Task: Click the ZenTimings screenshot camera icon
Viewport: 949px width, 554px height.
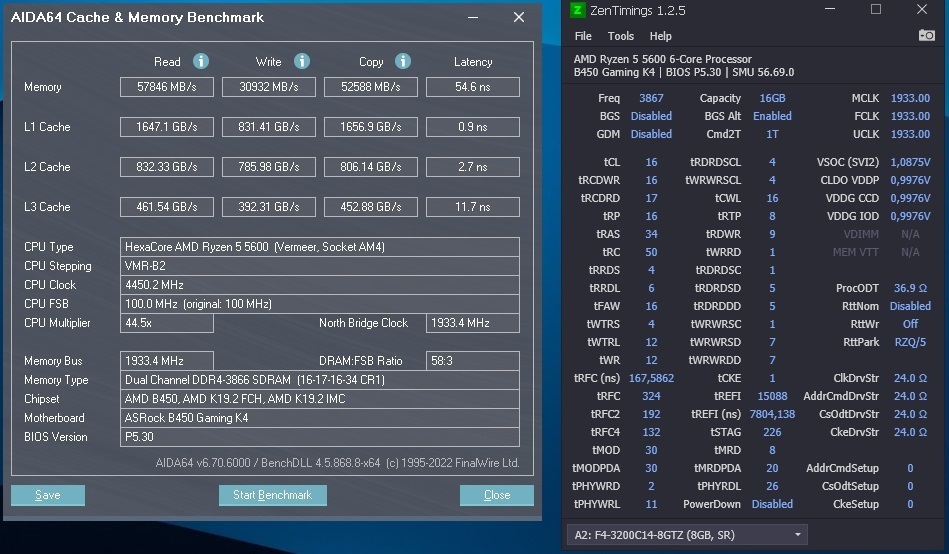Action: tap(927, 36)
